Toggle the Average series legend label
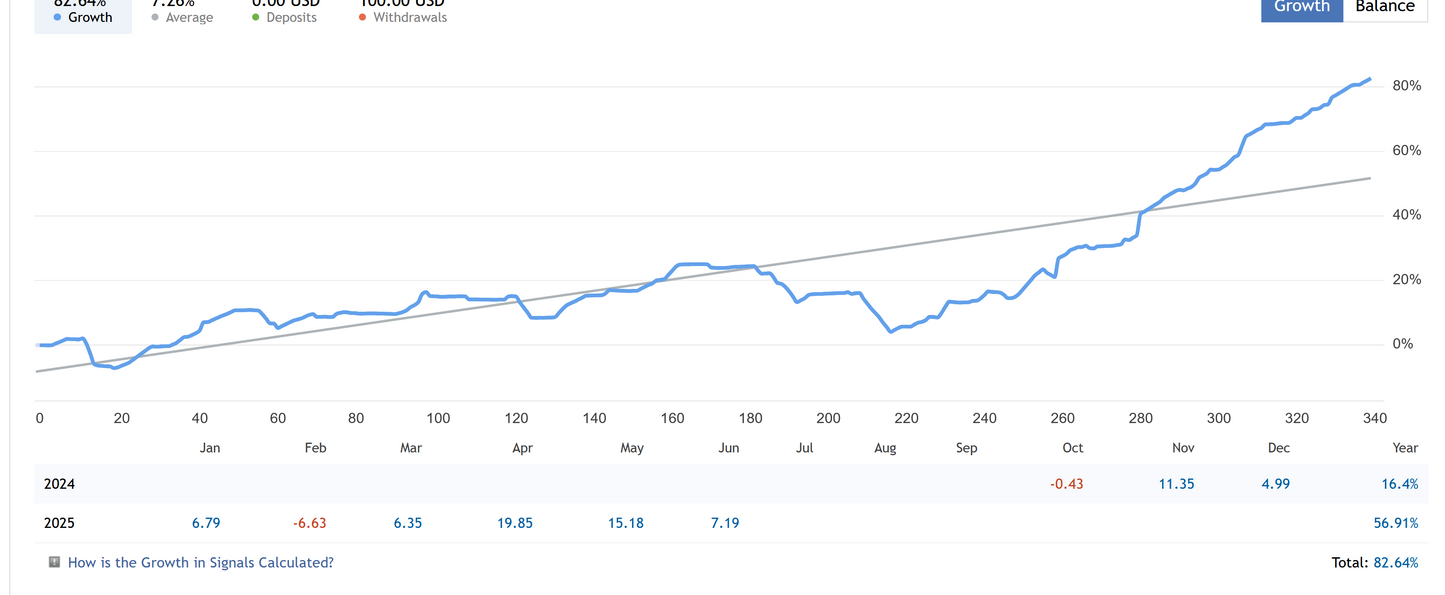This screenshot has height=595, width=1445. click(x=189, y=18)
